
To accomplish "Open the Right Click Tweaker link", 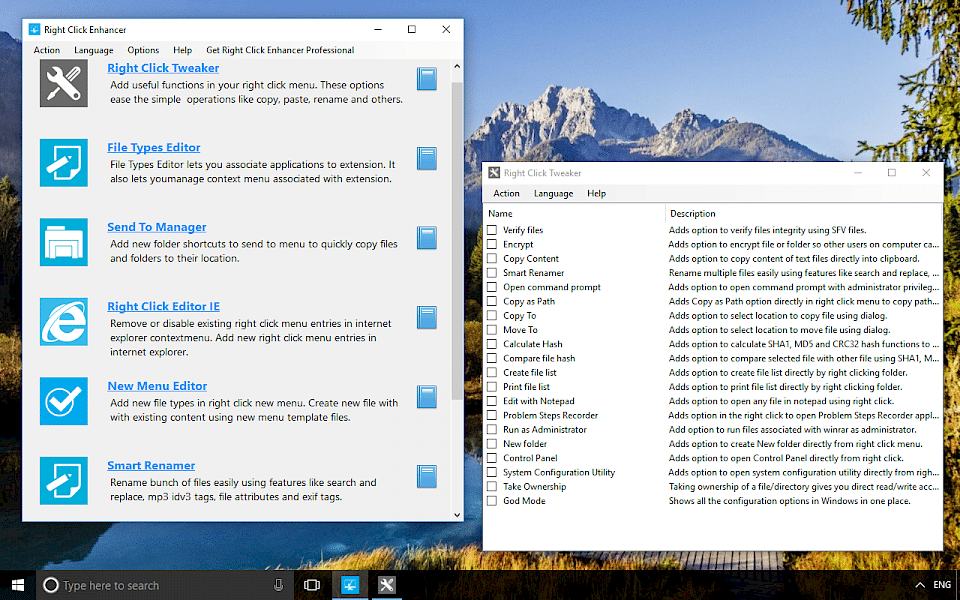I will [x=163, y=68].
